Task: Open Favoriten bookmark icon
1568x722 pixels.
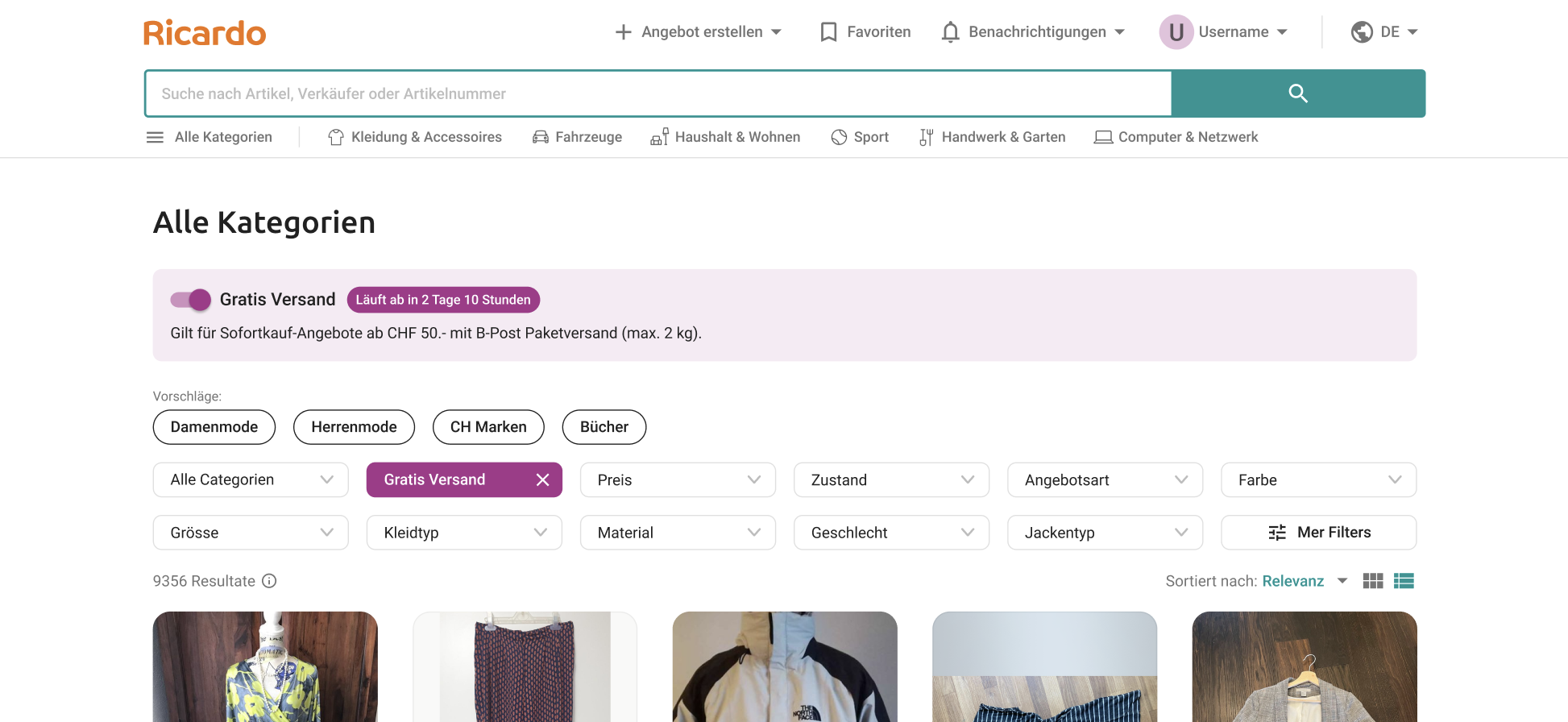Action: click(x=828, y=32)
